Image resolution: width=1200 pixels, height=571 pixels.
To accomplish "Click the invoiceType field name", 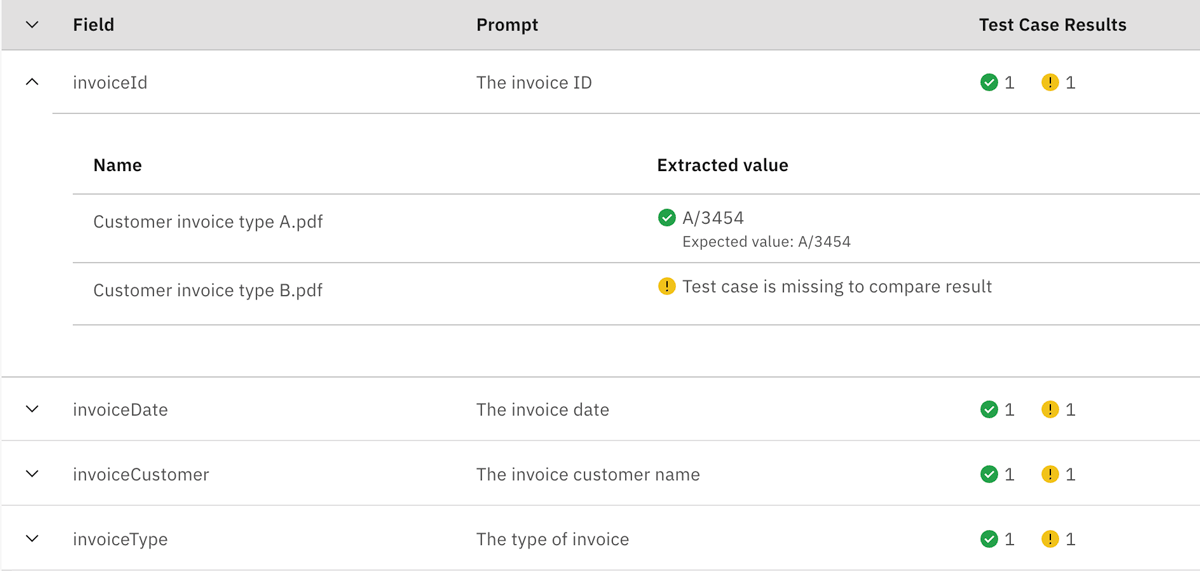I will [x=120, y=539].
